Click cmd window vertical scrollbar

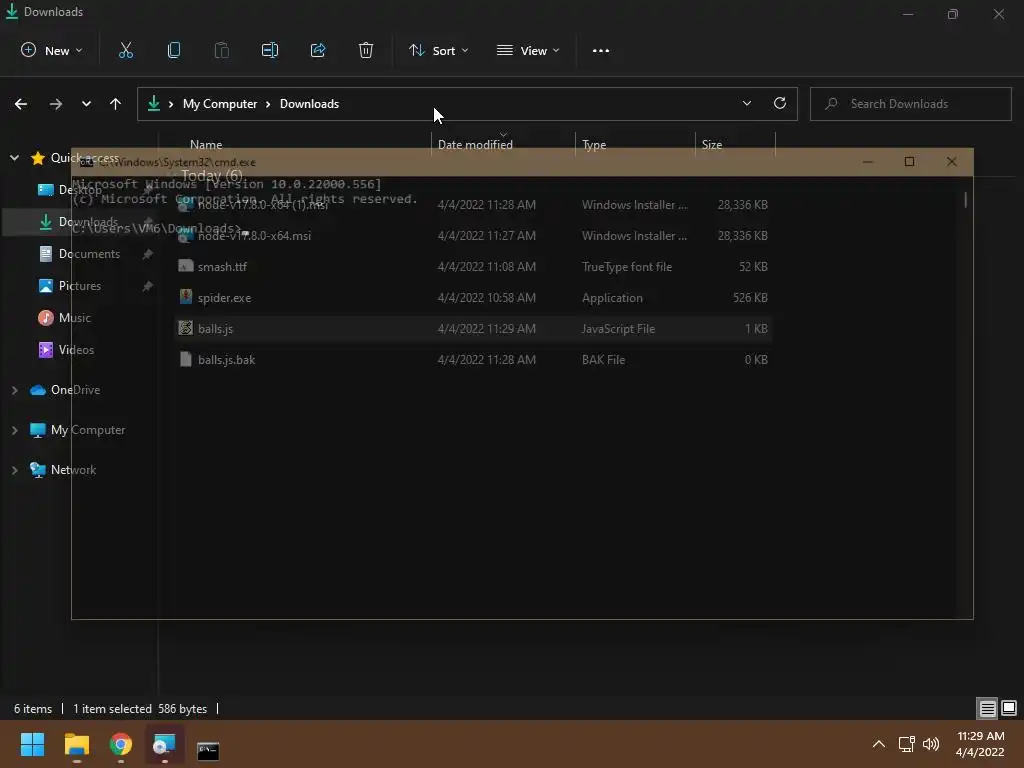965,199
